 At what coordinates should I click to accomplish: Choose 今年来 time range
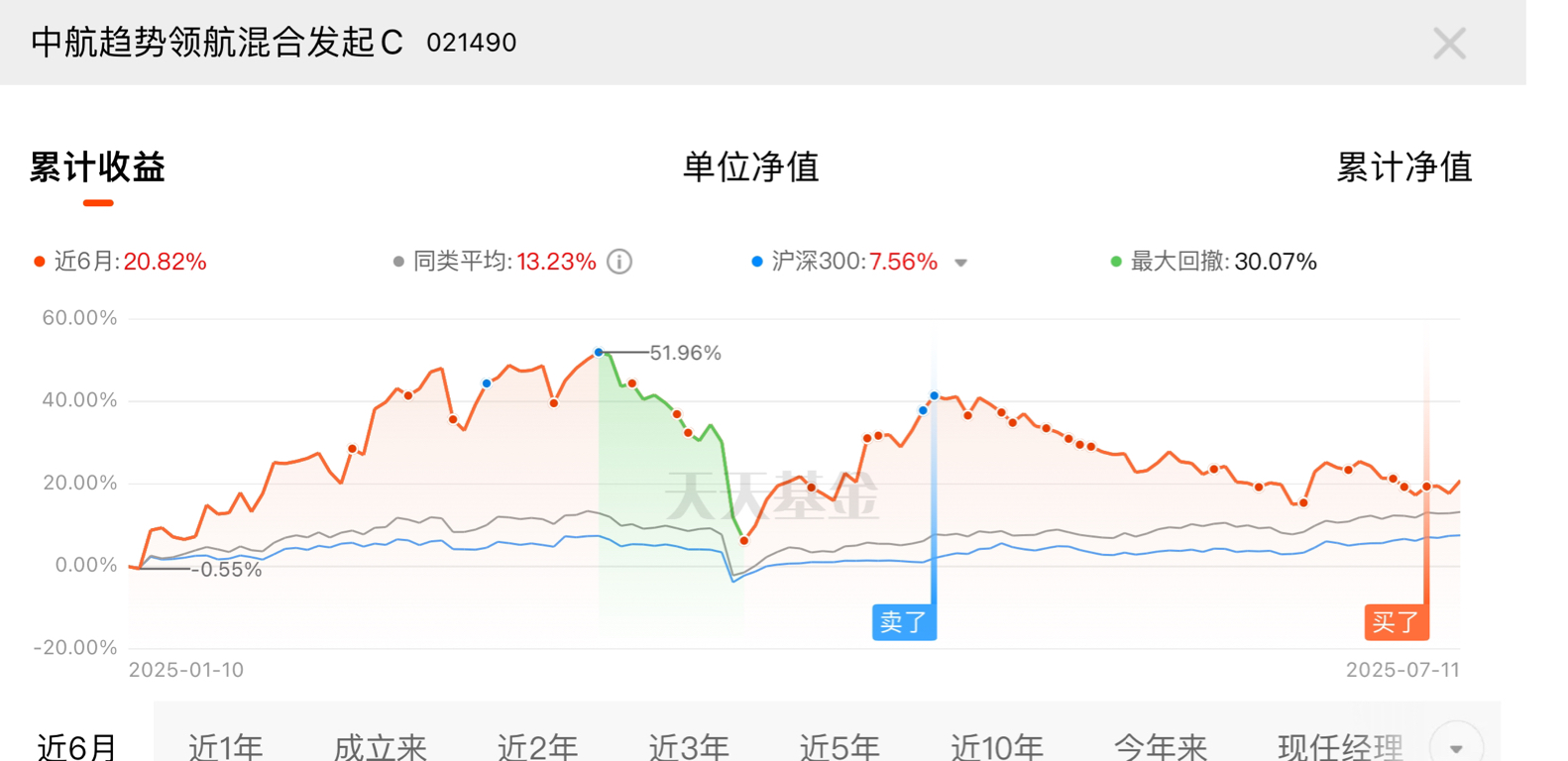[x=1161, y=746]
